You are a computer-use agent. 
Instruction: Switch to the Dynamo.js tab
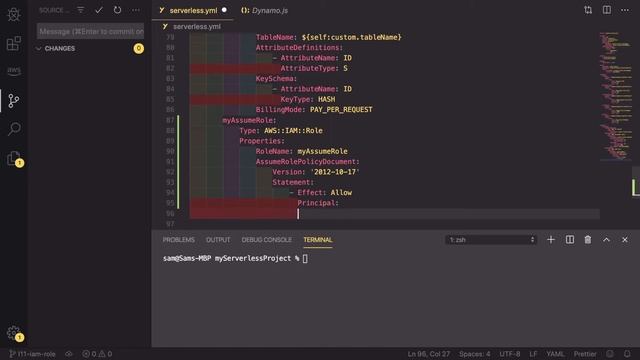[264, 11]
